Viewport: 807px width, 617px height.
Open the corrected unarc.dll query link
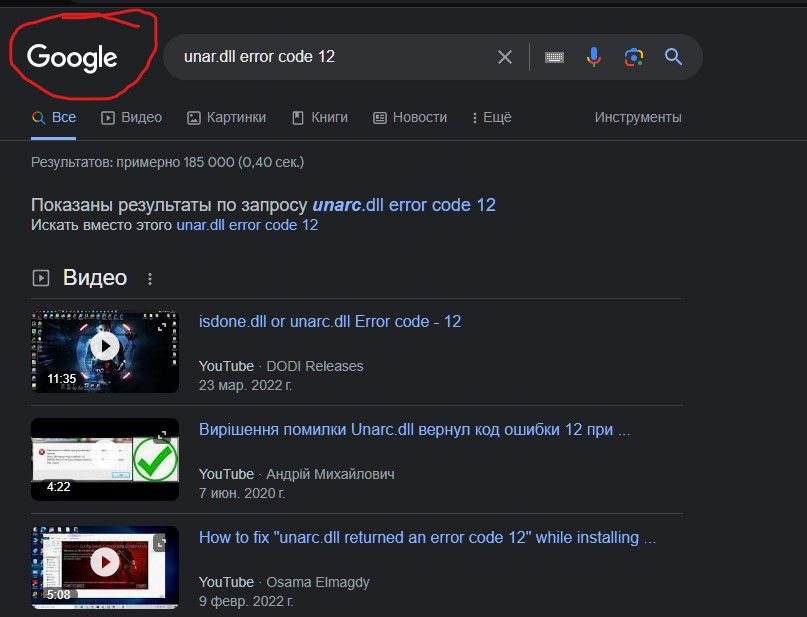point(404,205)
